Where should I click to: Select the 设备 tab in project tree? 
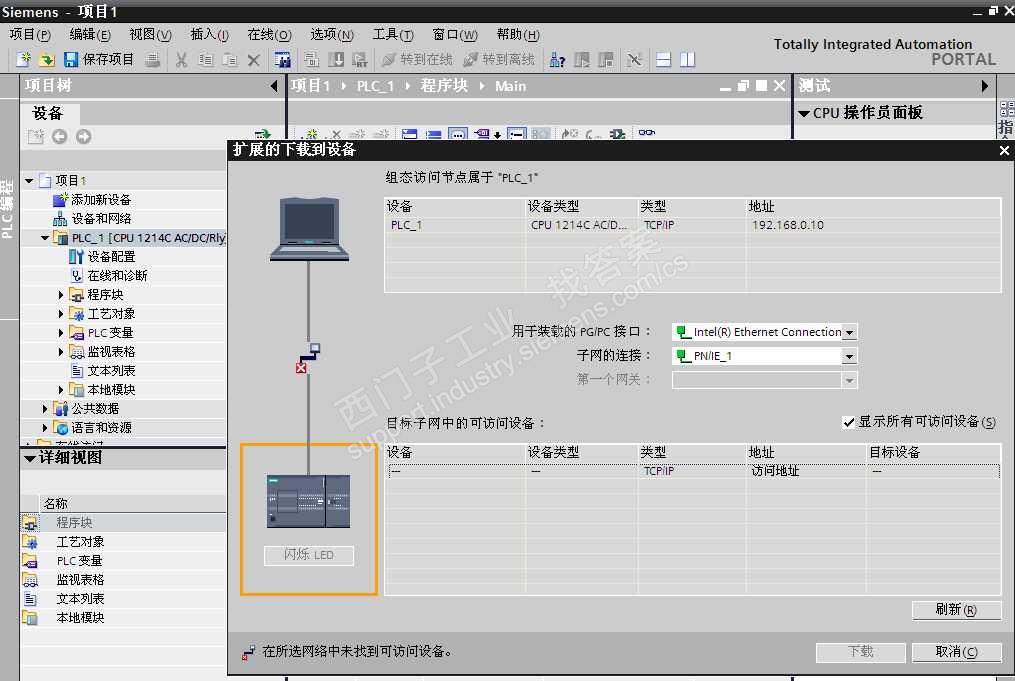pyautogui.click(x=48, y=113)
